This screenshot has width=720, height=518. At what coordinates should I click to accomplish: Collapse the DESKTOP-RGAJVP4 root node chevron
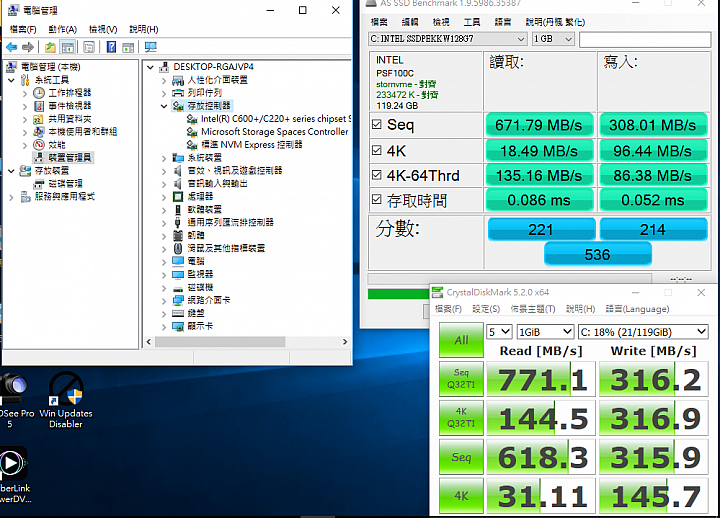[x=150, y=67]
